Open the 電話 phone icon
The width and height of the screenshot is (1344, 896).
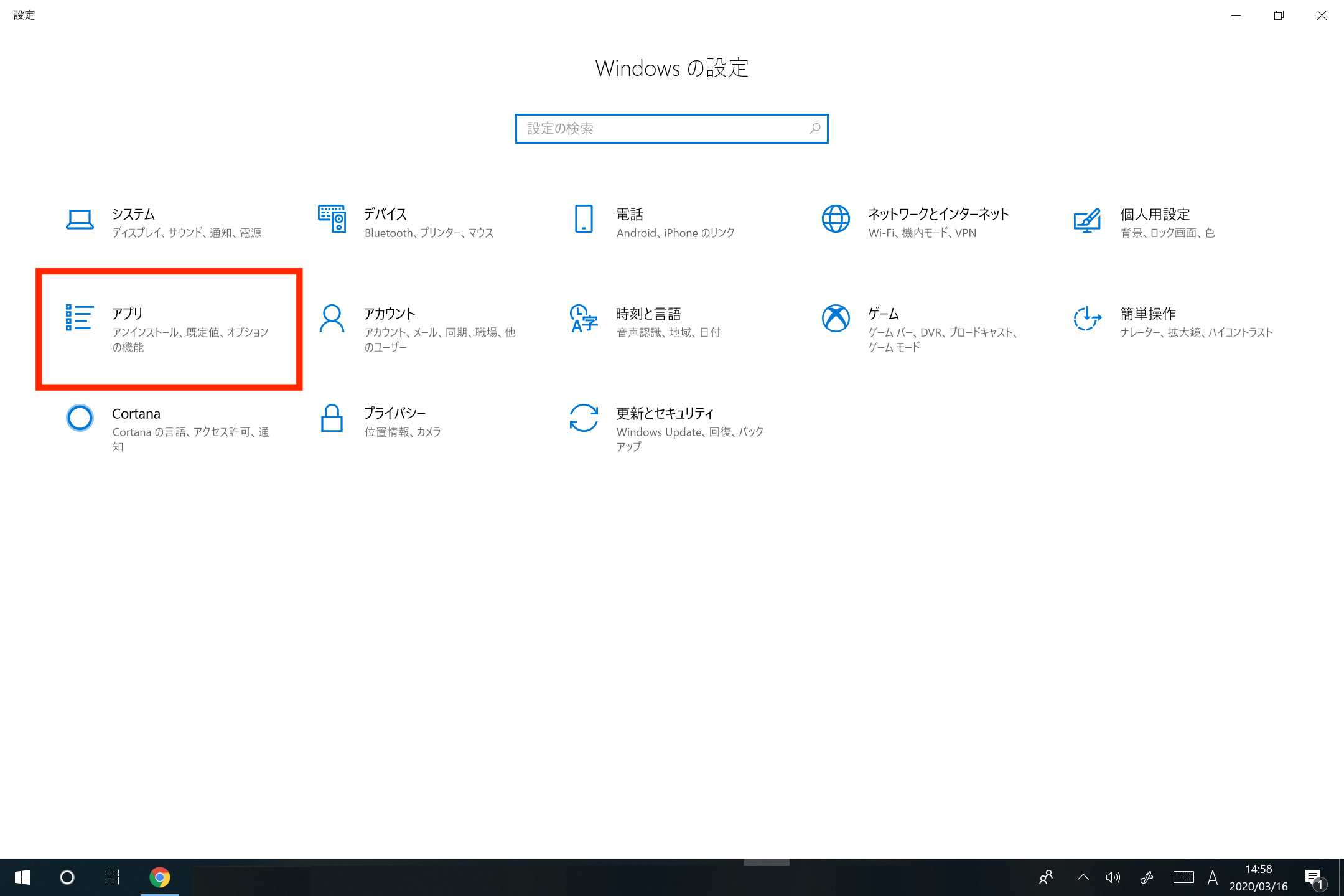[x=584, y=218]
